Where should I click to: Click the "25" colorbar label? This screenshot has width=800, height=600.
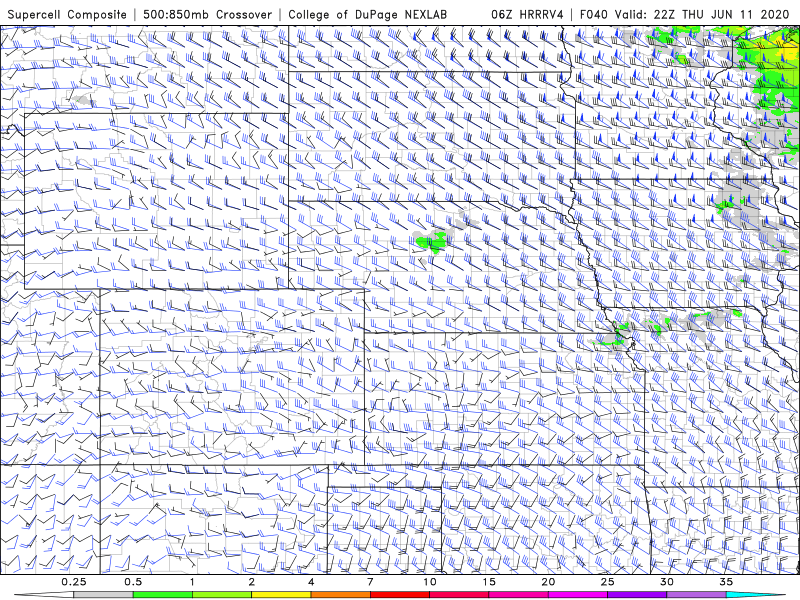(608, 582)
